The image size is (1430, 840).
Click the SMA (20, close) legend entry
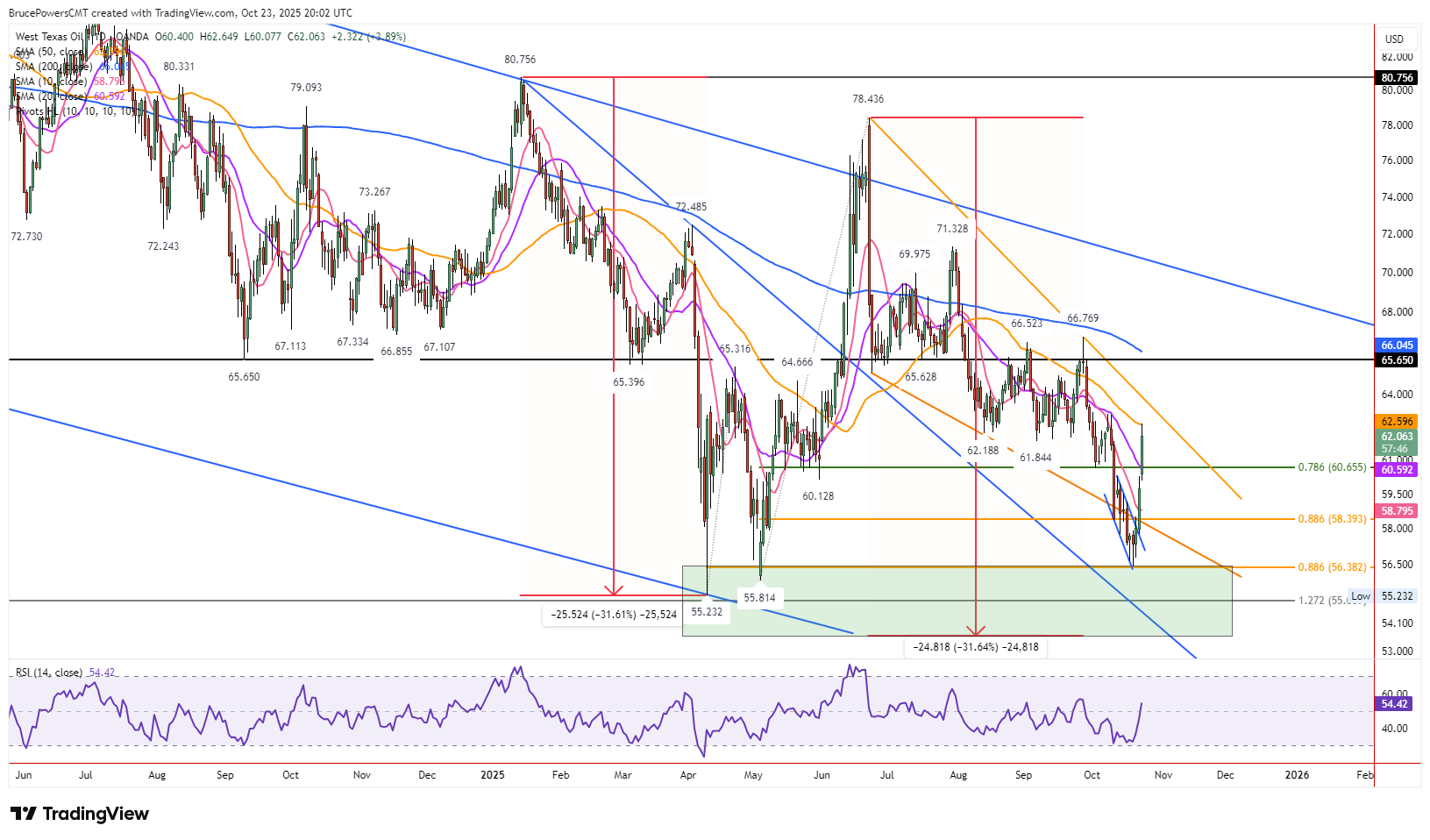tap(50, 96)
